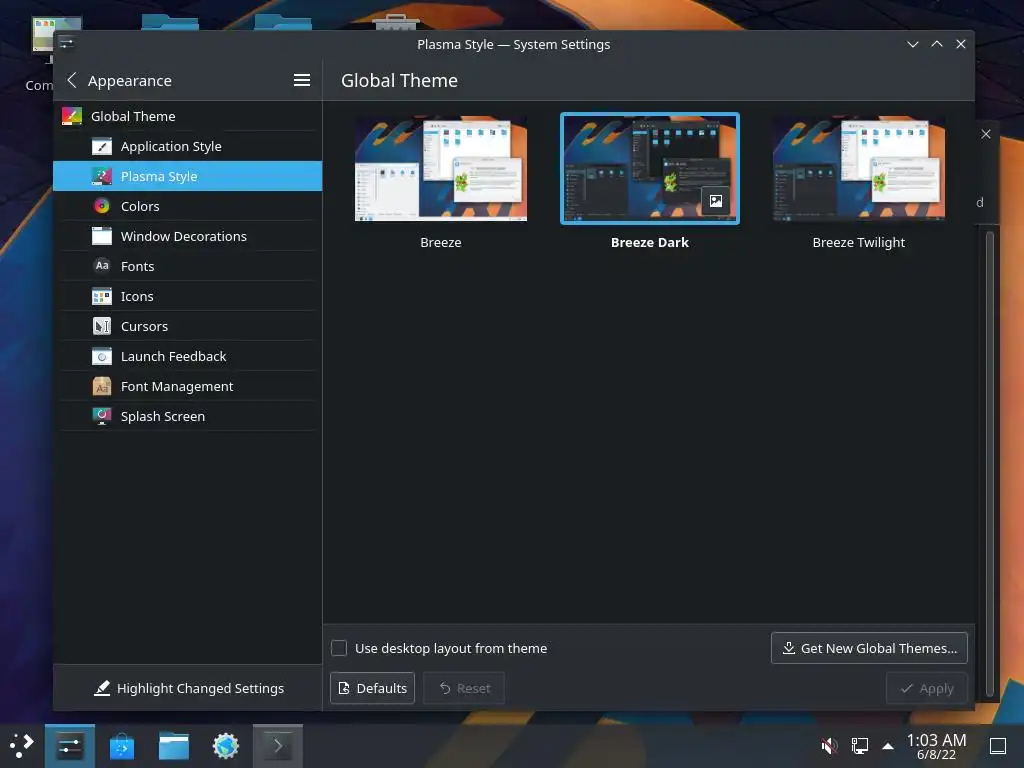
Task: Click the Application Style icon
Action: click(x=101, y=146)
